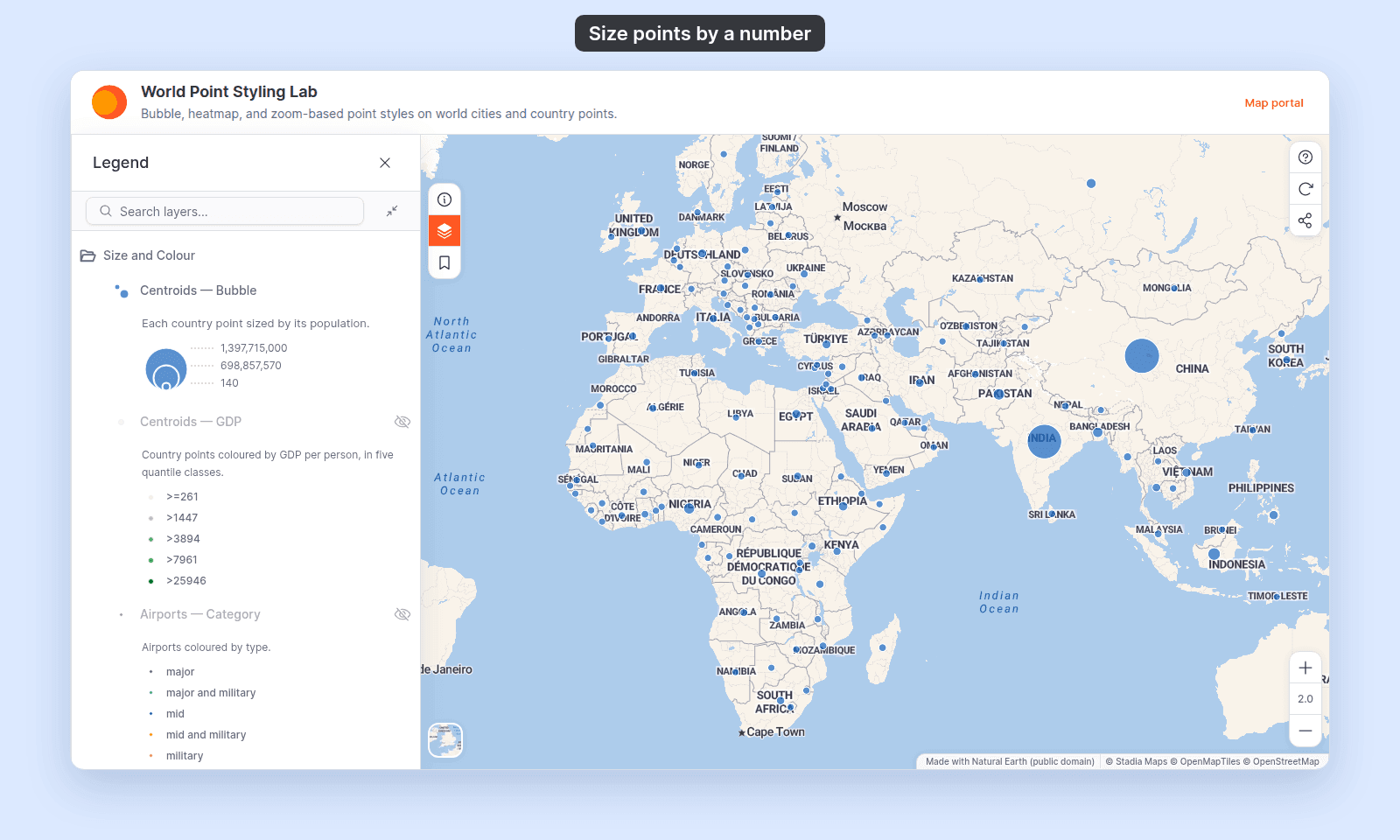Select the Centroids — Bubble layer

tap(198, 290)
